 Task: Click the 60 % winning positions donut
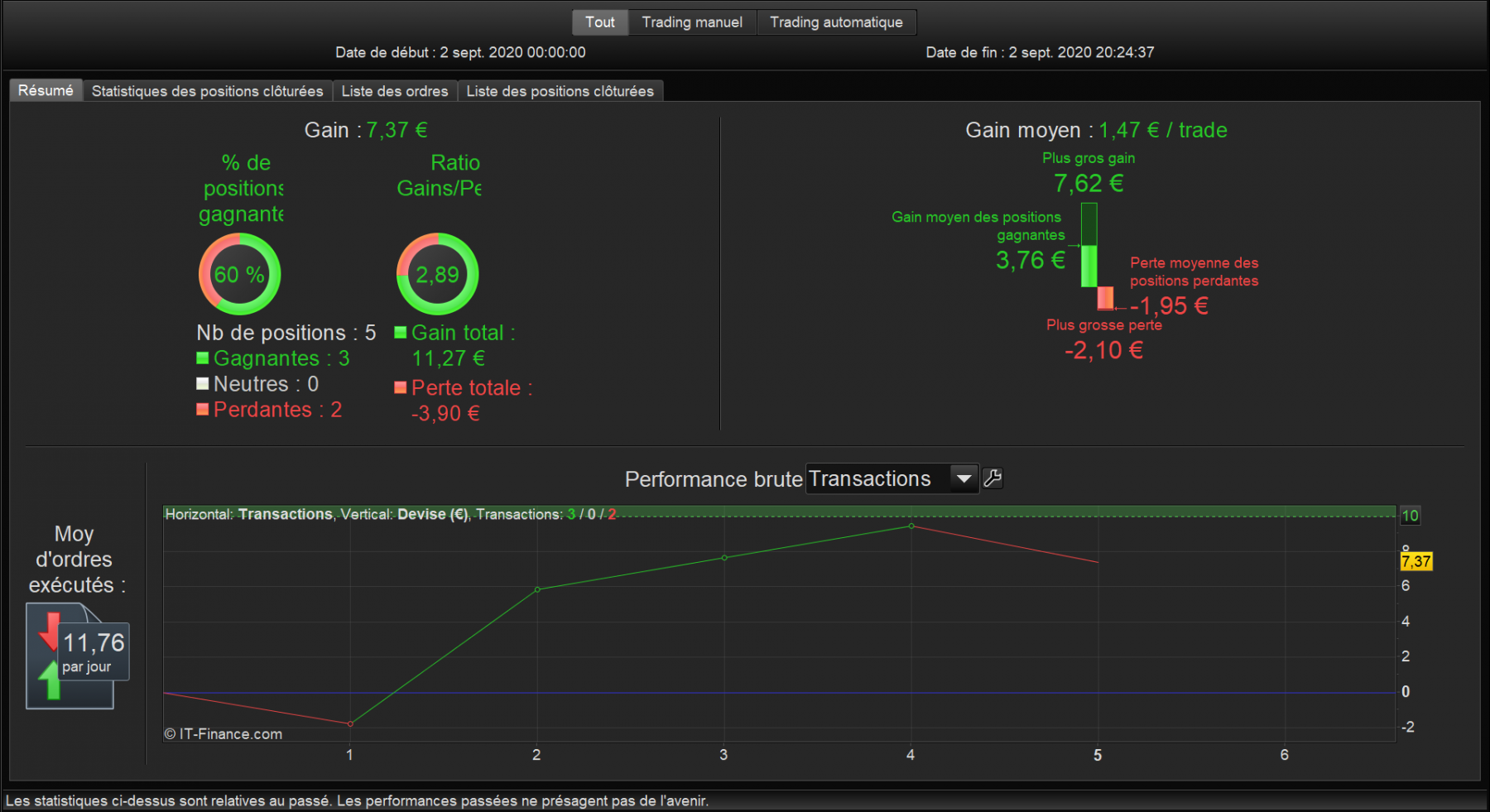pyautogui.click(x=239, y=274)
